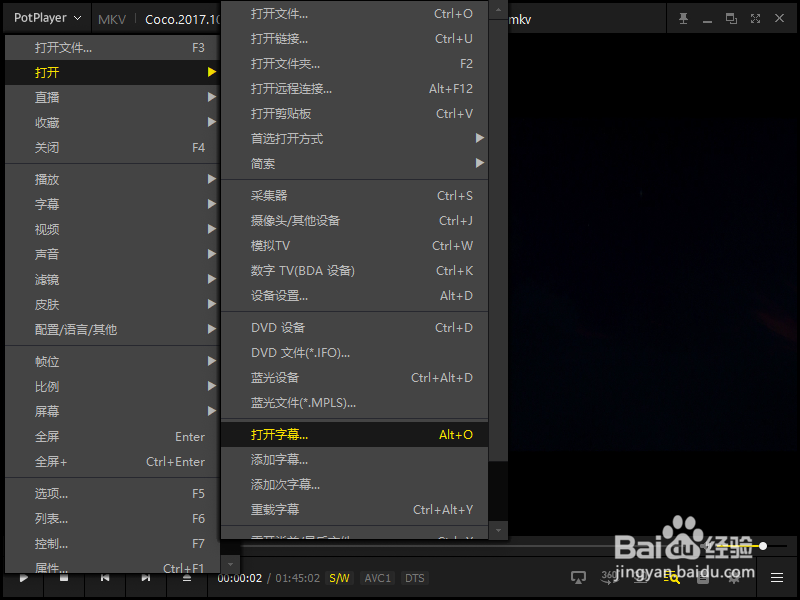Open 列表... F6 playlist

(x=112, y=518)
